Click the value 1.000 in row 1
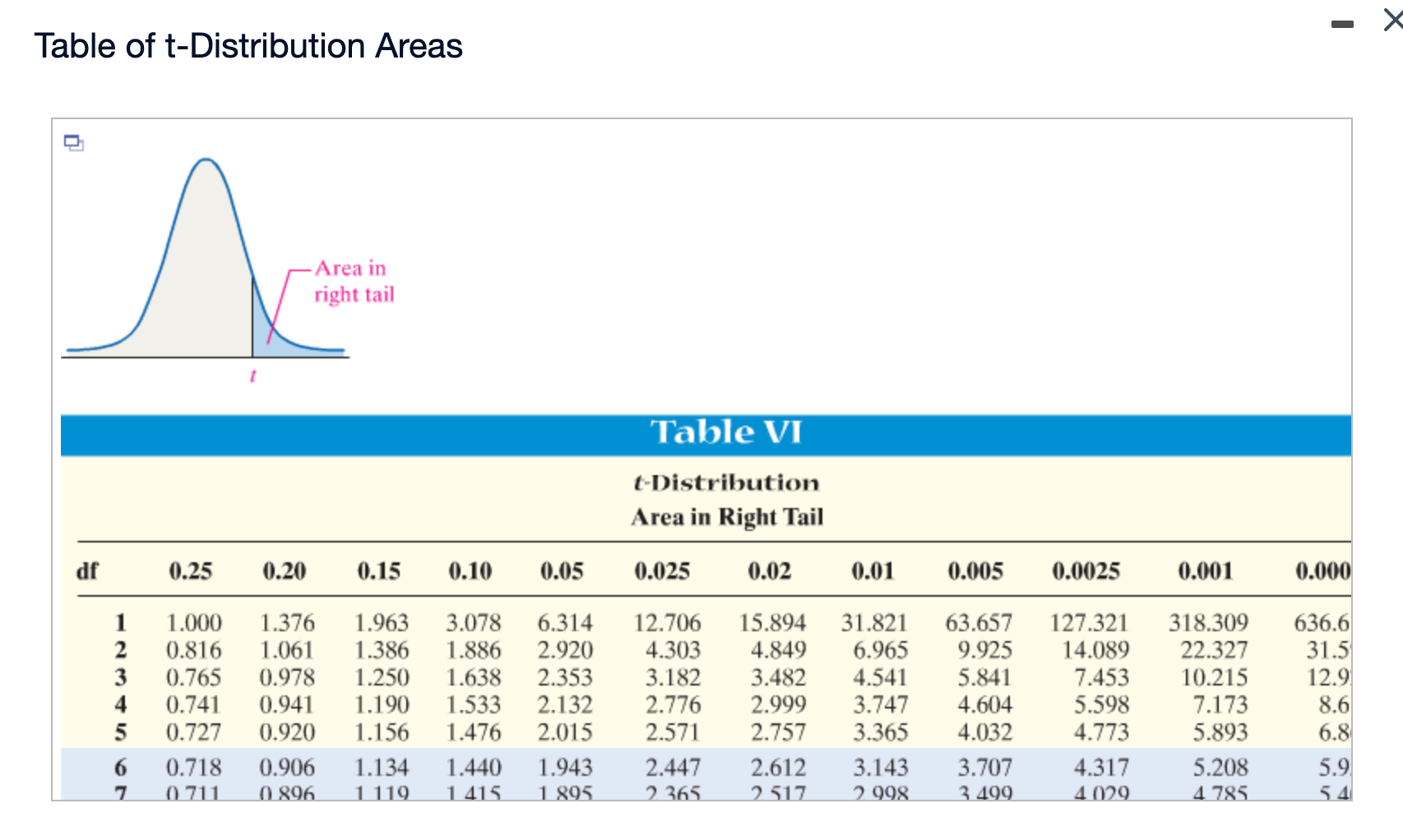Screen dimensions: 1403x840 click(194, 623)
